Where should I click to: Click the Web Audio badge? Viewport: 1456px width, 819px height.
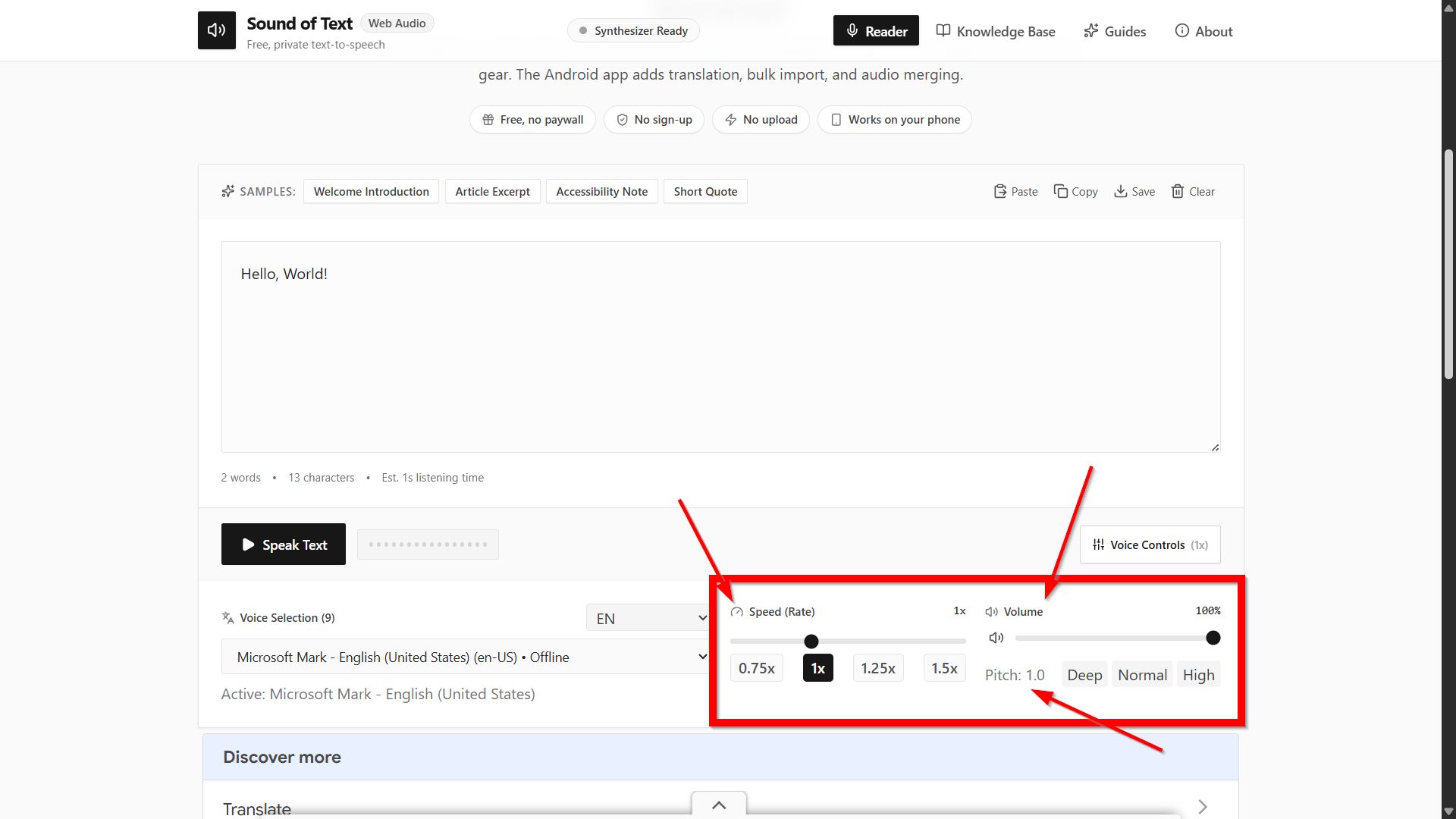pyautogui.click(x=397, y=24)
